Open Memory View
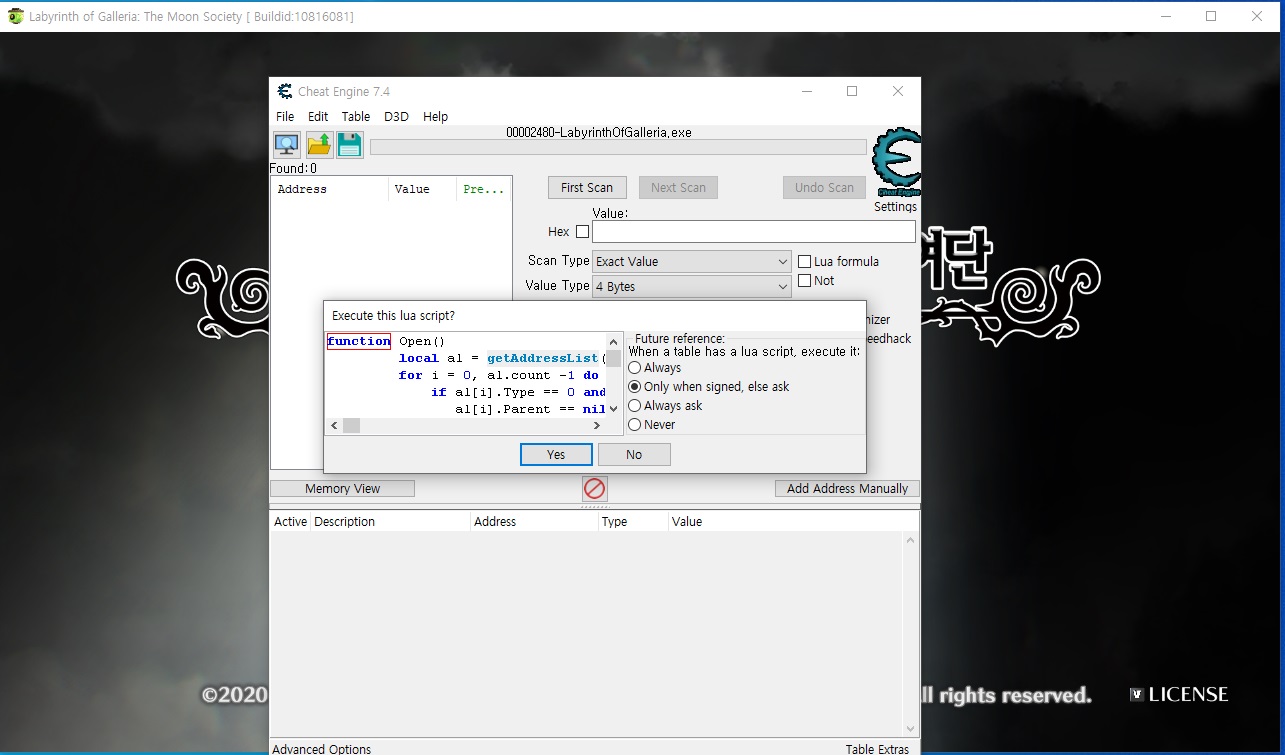 click(x=342, y=488)
